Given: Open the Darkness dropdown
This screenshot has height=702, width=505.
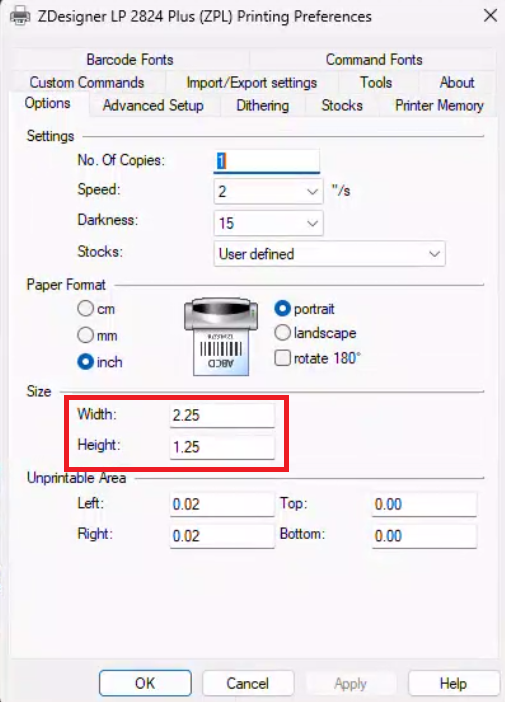Looking at the screenshot, I should point(268,223).
